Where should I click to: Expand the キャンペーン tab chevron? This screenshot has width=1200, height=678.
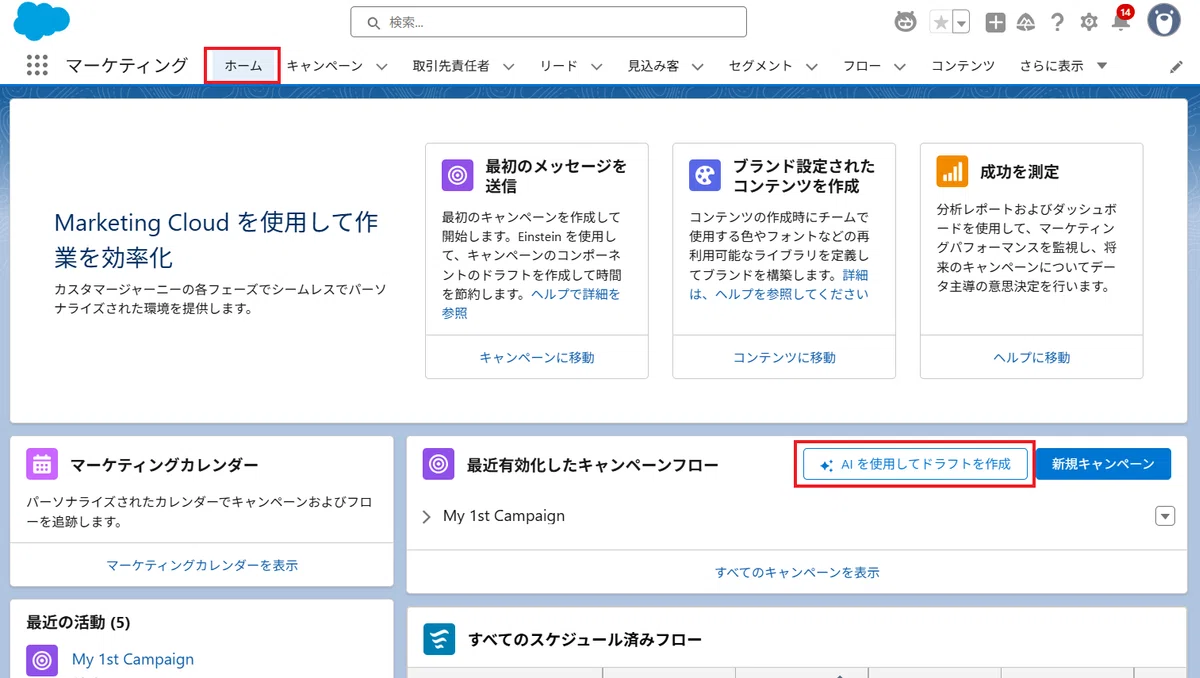point(381,67)
